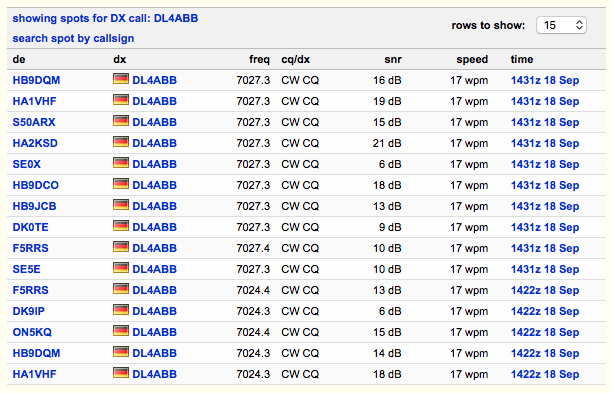The height and width of the screenshot is (393, 612).
Task: Click 'search spot by callsign' link
Action: tap(73, 38)
